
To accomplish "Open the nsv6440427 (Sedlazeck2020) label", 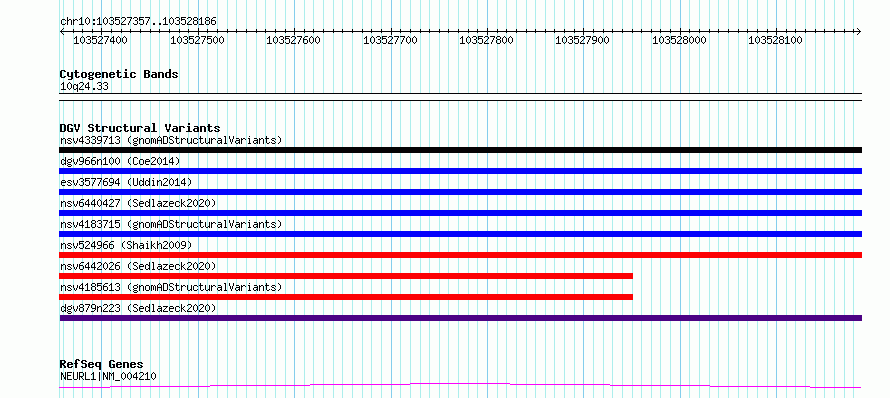I will point(138,203).
